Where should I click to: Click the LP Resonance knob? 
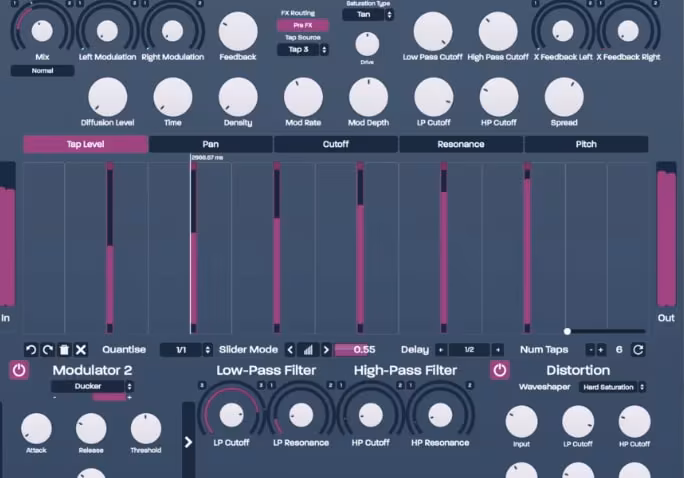pos(301,415)
